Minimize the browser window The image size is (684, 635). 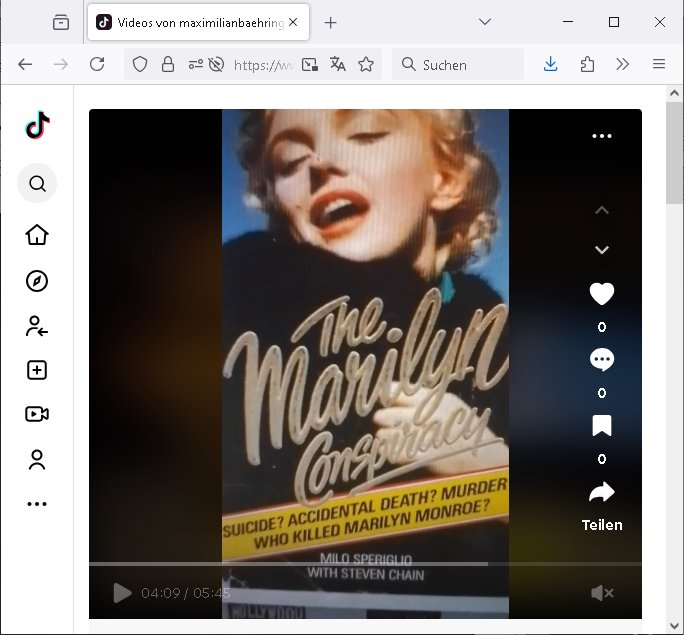(x=568, y=22)
